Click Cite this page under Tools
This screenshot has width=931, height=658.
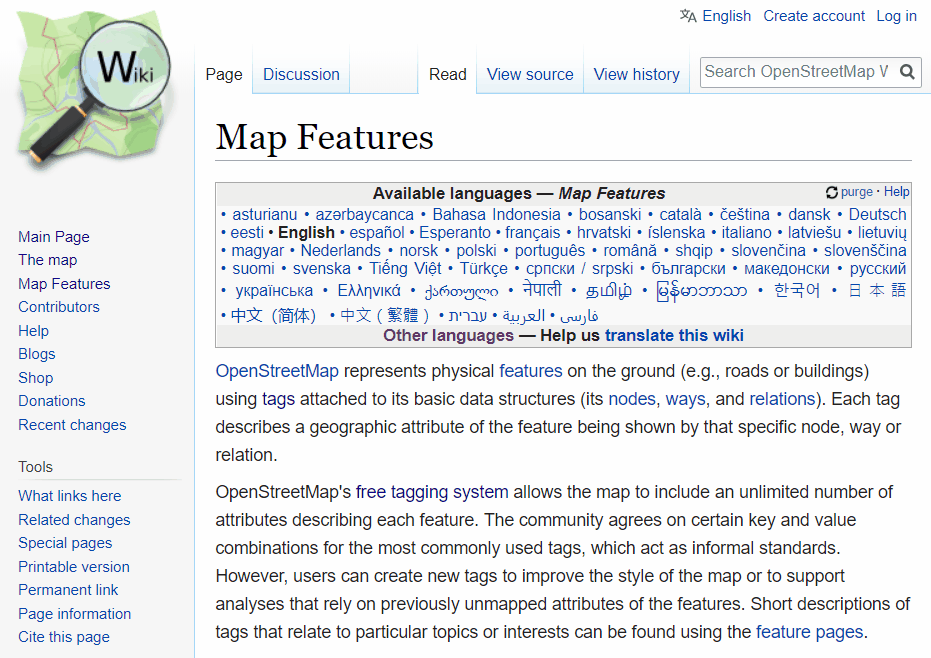(63, 636)
